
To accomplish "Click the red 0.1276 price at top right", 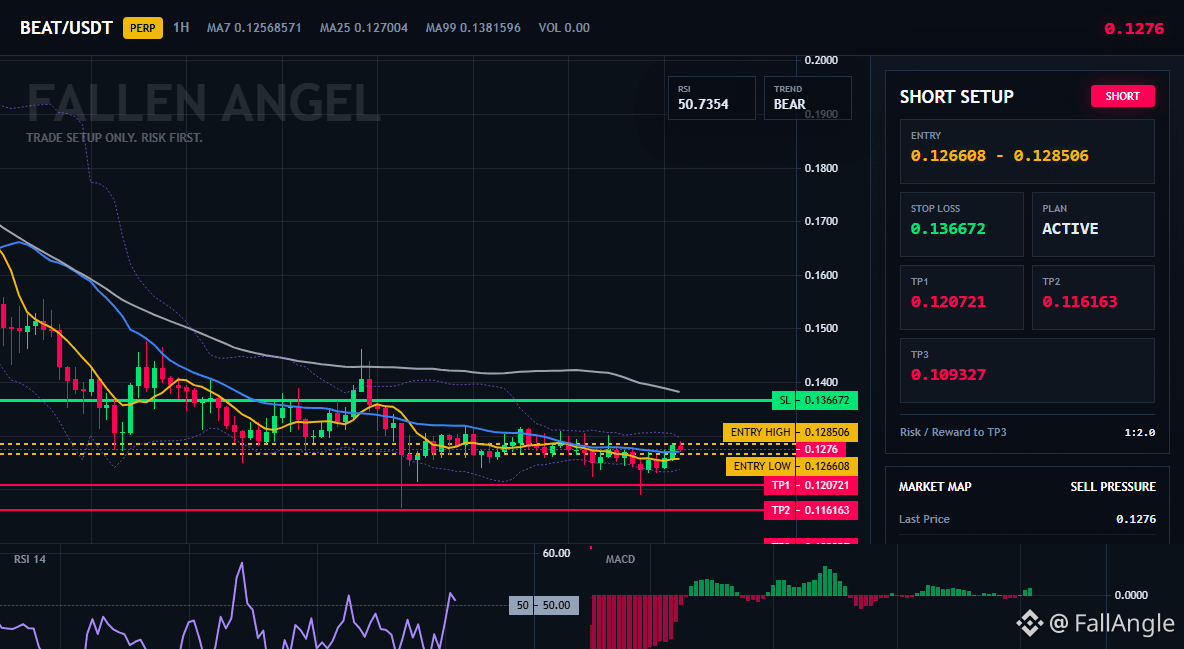I will (x=1133, y=29).
